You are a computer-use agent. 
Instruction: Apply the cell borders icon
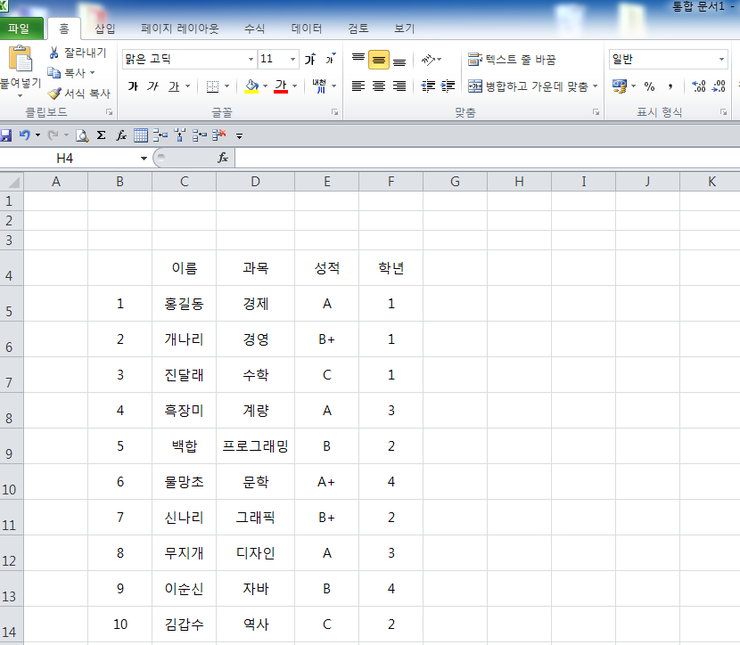tap(213, 86)
